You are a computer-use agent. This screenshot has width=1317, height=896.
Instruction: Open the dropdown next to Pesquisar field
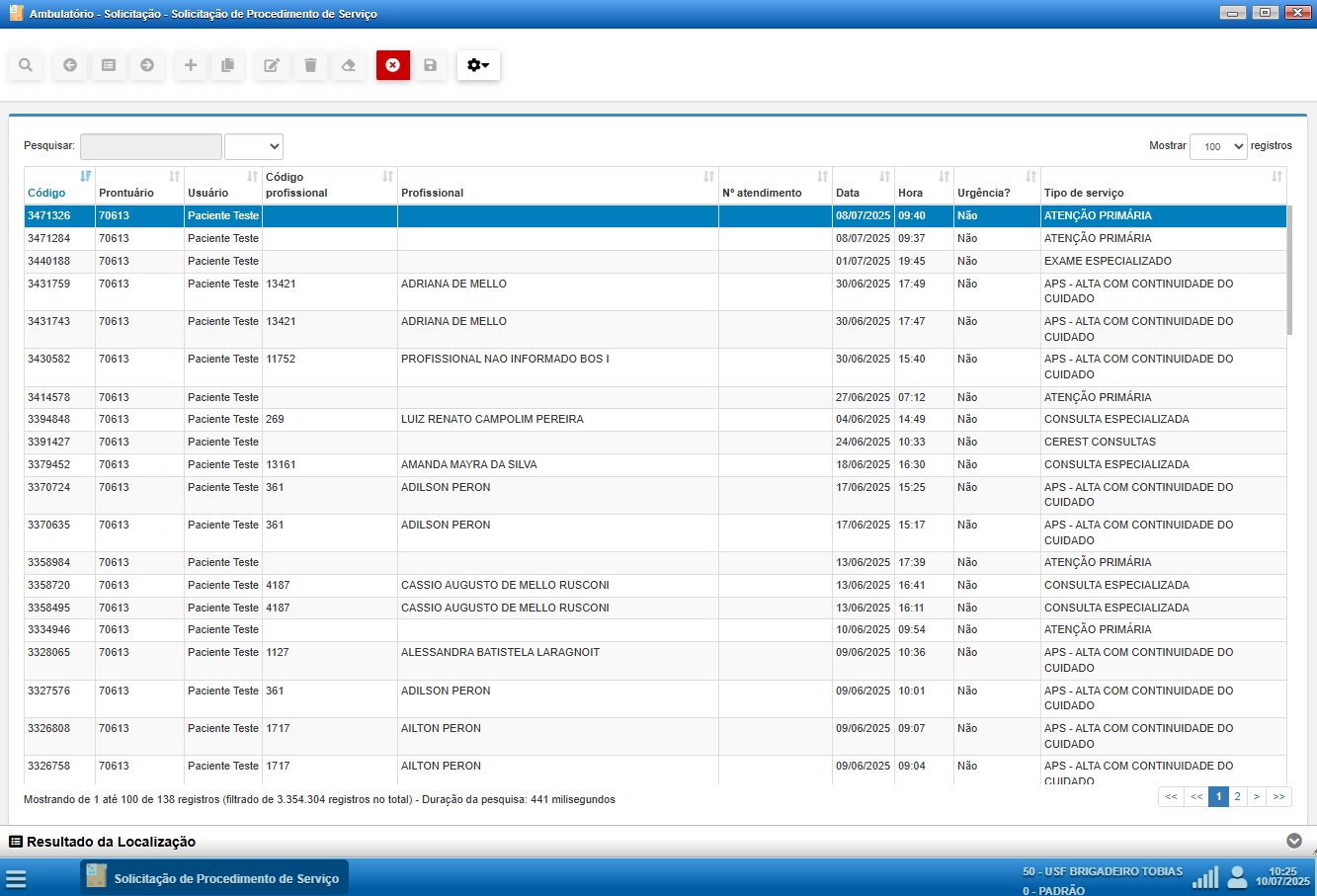coord(254,146)
